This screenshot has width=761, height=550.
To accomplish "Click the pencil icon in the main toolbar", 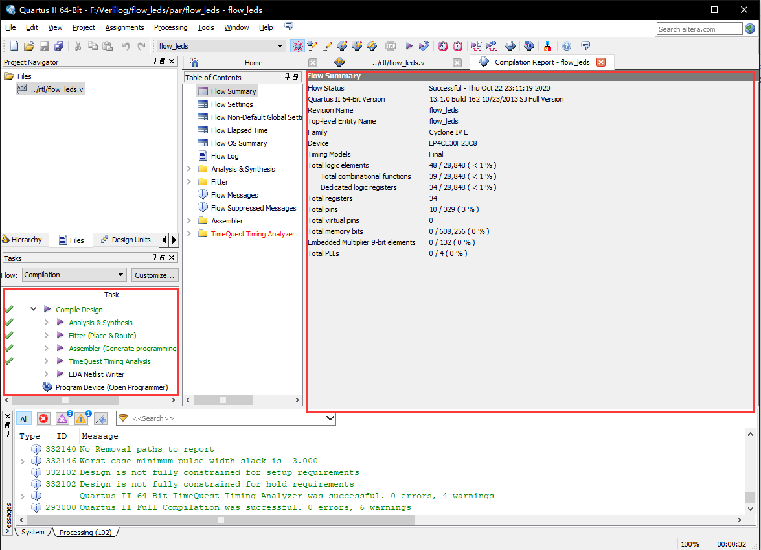I will click(328, 46).
